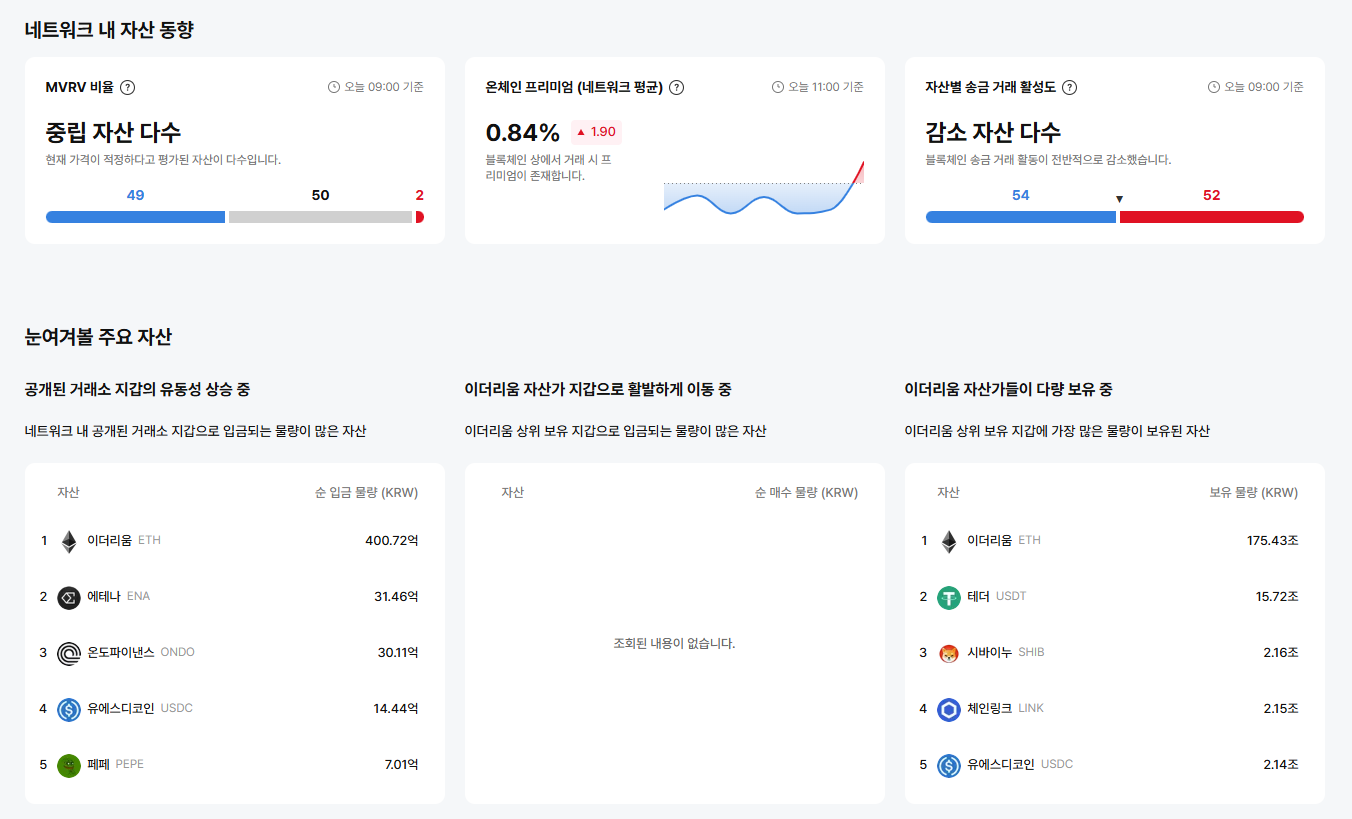
Task: Click the 7.01억 amount value
Action: [401, 765]
